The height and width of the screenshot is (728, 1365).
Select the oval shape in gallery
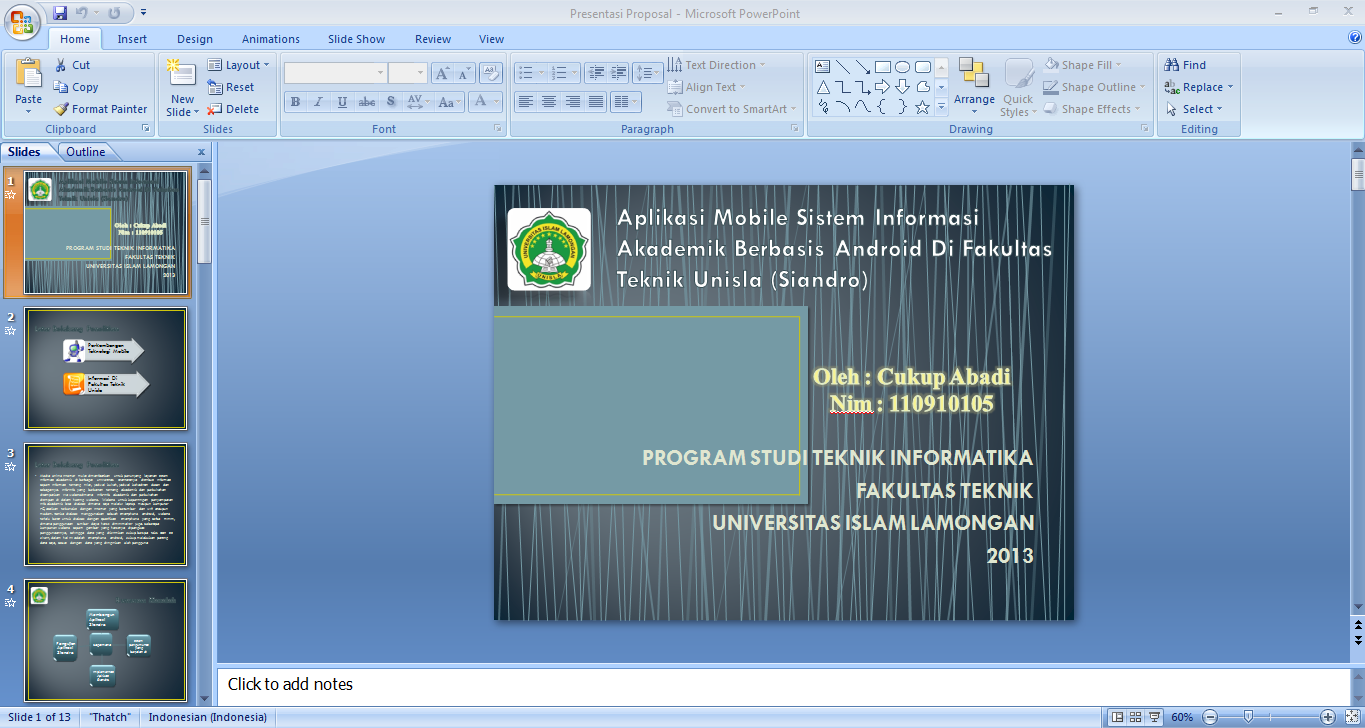902,67
